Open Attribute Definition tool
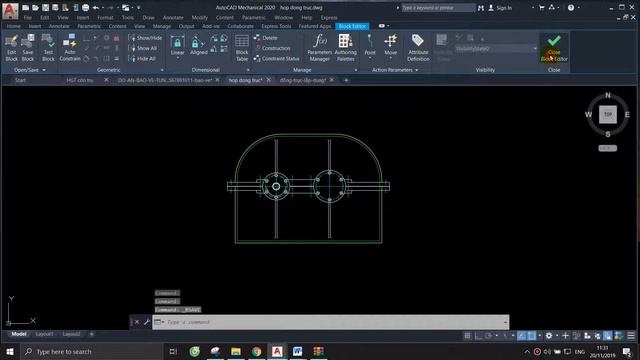Image resolution: width=640 pixels, height=360 pixels. point(418,48)
